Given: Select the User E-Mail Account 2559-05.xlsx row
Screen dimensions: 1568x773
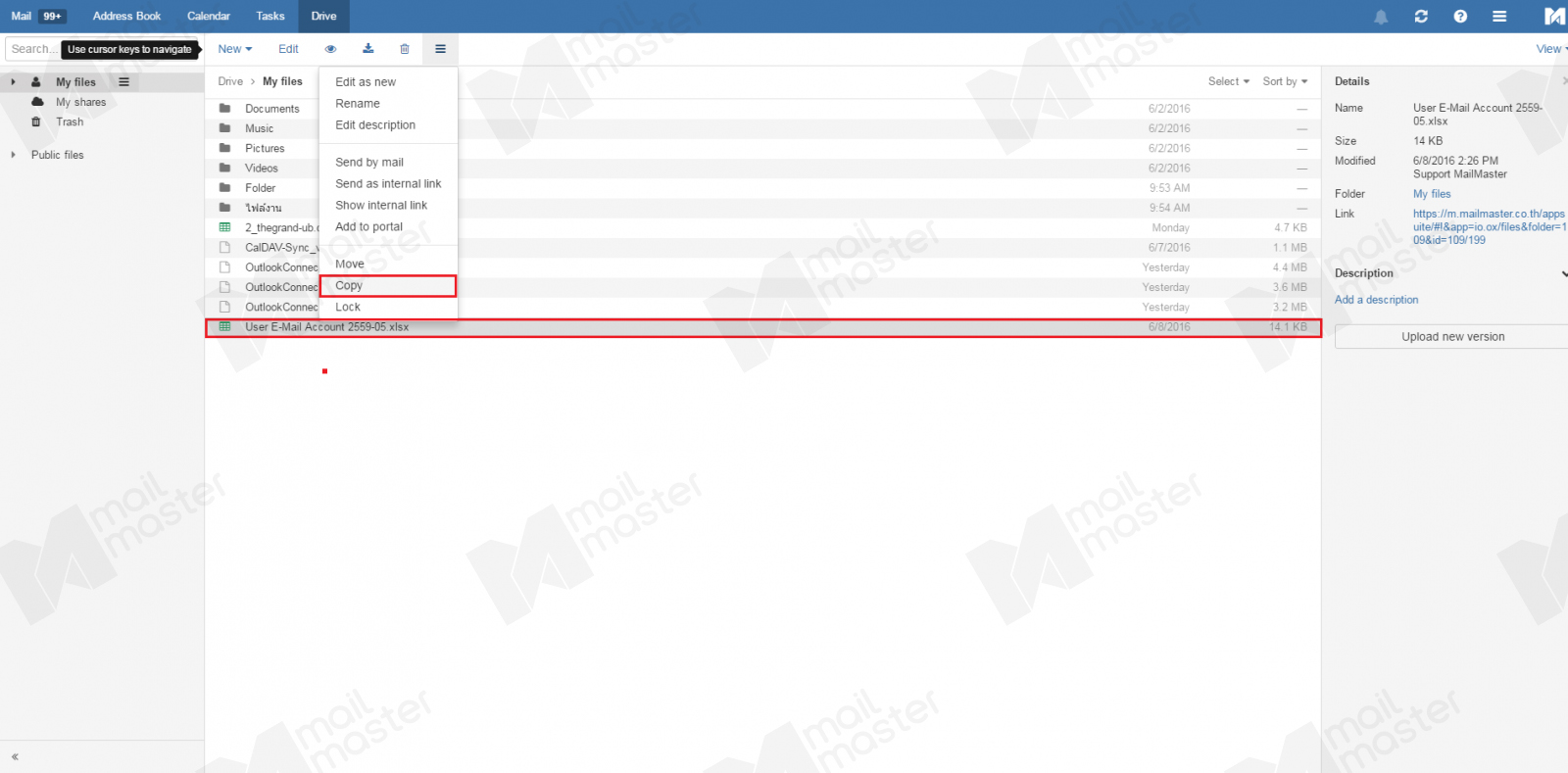Looking at the screenshot, I should [763, 327].
